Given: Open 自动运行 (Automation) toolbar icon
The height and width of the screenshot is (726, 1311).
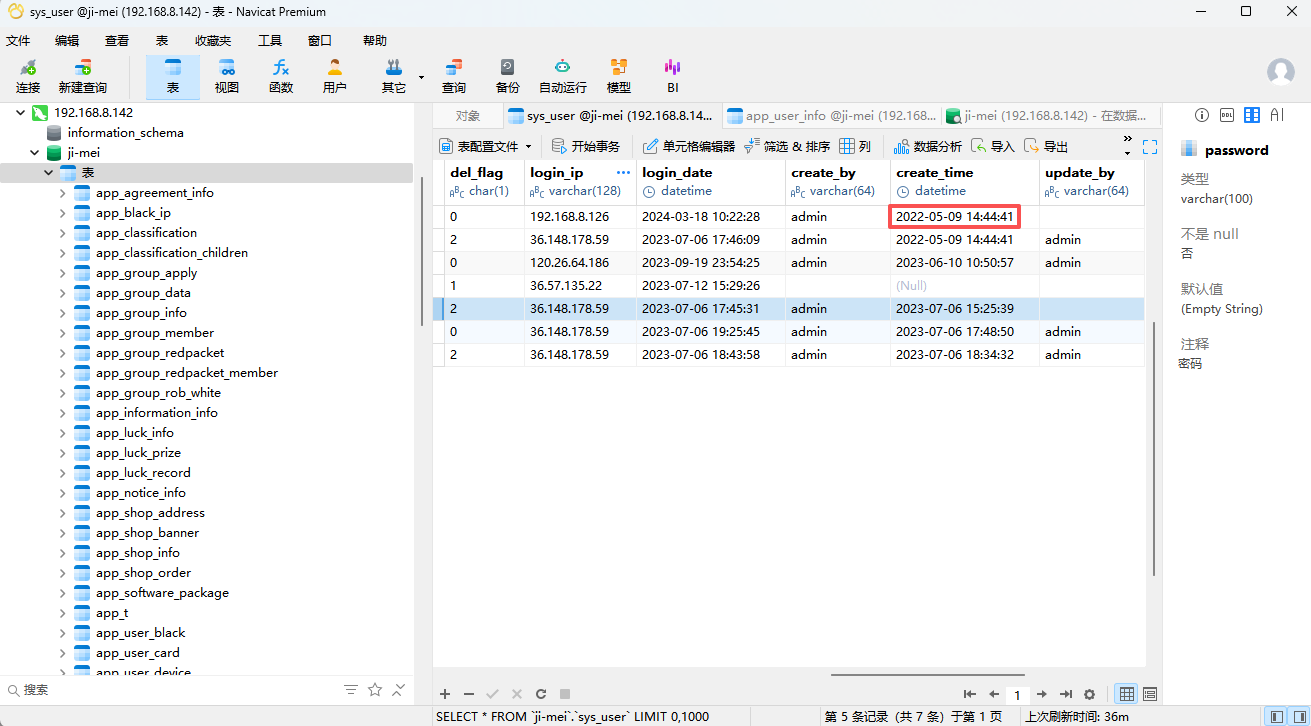Looking at the screenshot, I should point(563,76).
